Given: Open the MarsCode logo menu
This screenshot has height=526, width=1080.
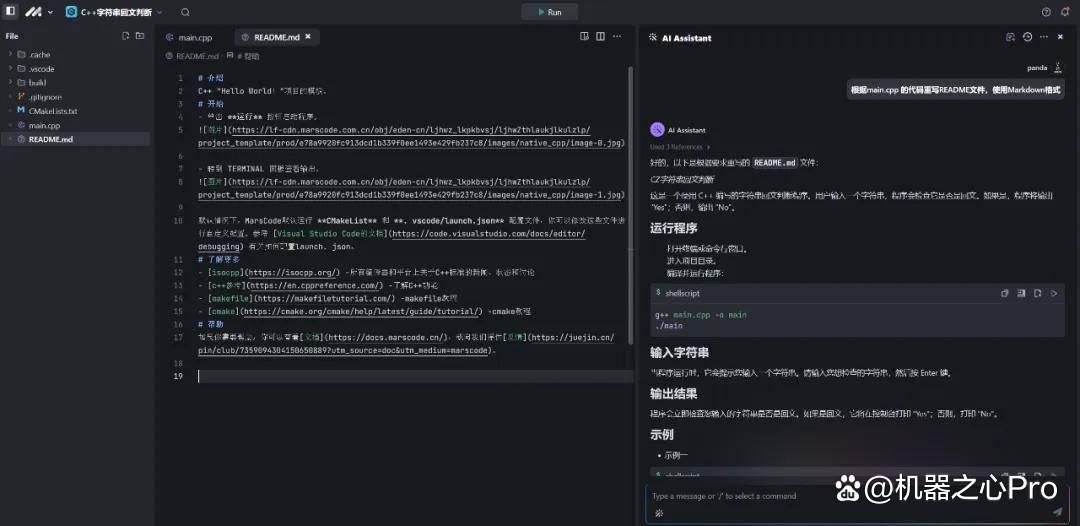Looking at the screenshot, I should coord(39,12).
